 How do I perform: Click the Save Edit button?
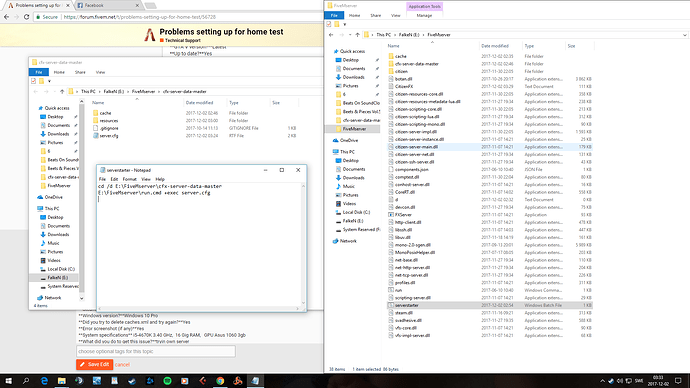coord(94,364)
